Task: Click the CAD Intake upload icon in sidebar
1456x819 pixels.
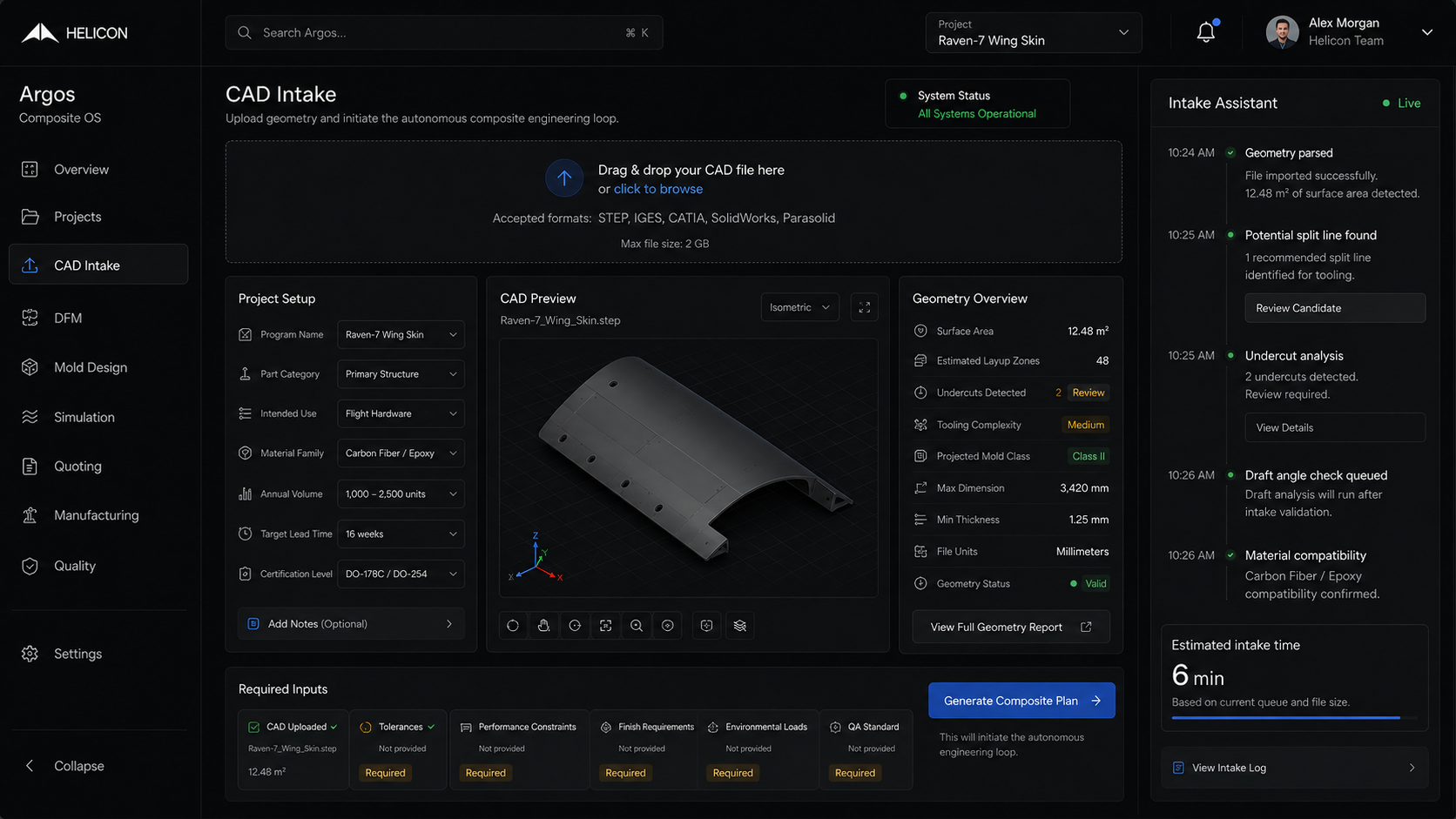Action: pyautogui.click(x=30, y=265)
